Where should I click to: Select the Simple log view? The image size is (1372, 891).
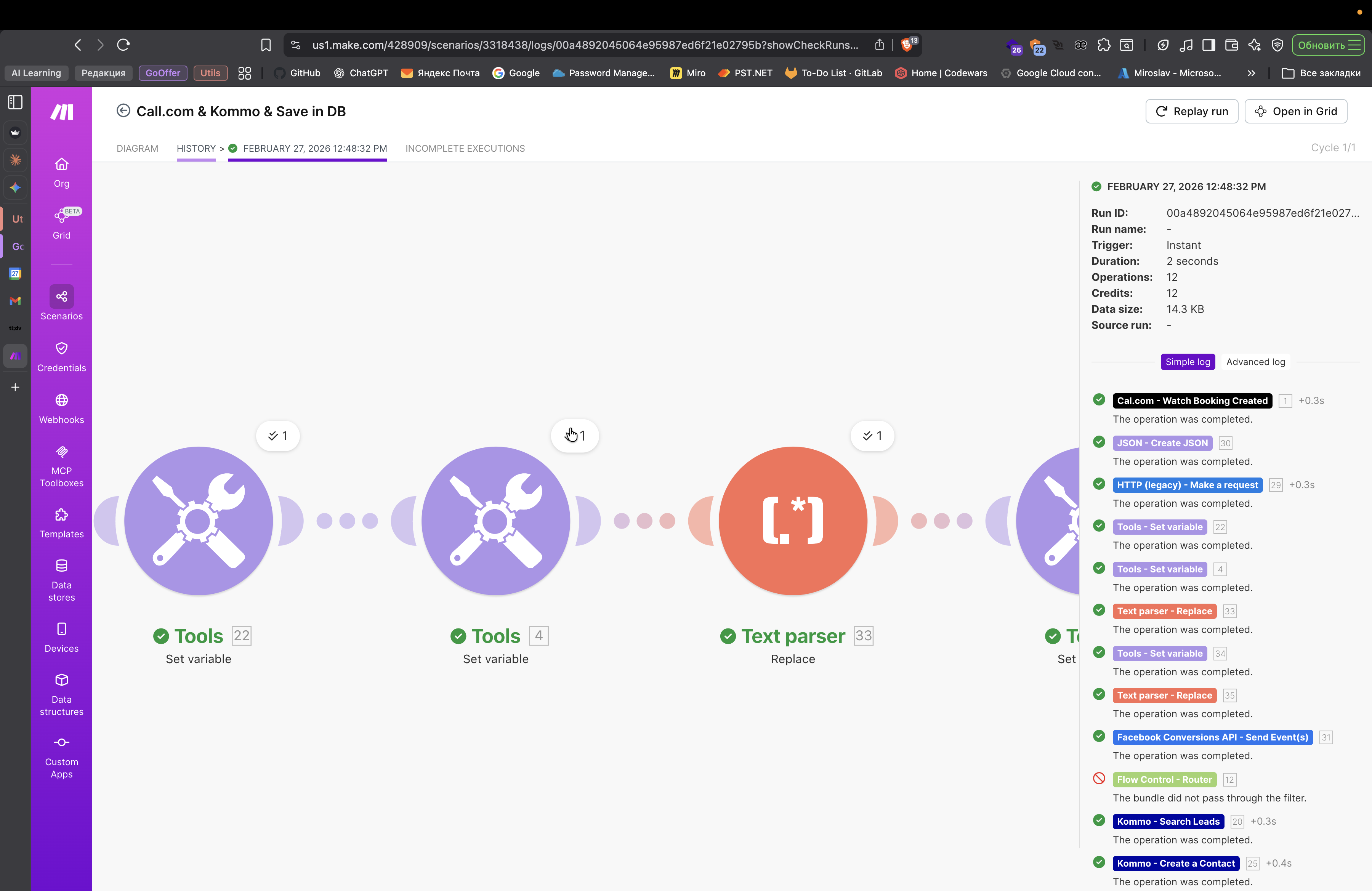click(1187, 362)
